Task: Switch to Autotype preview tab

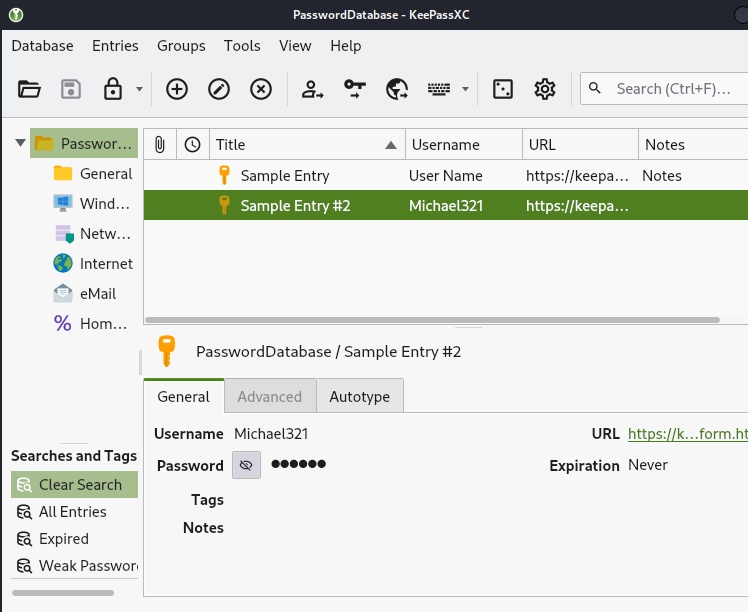Action: [x=360, y=396]
